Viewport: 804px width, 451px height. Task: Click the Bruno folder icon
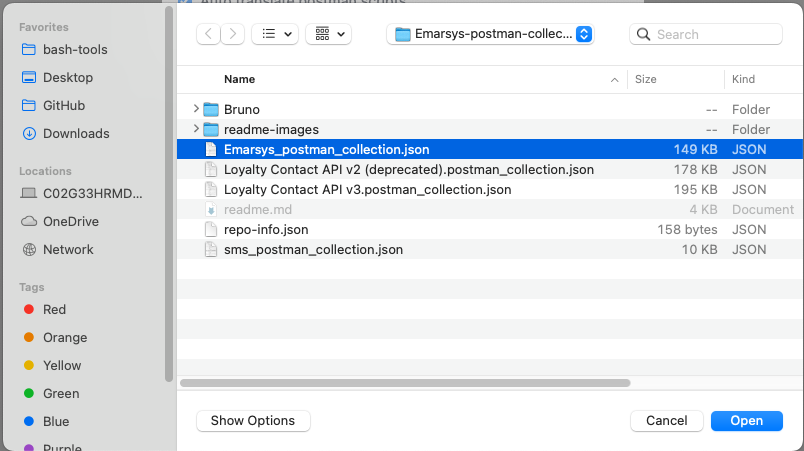pos(211,109)
